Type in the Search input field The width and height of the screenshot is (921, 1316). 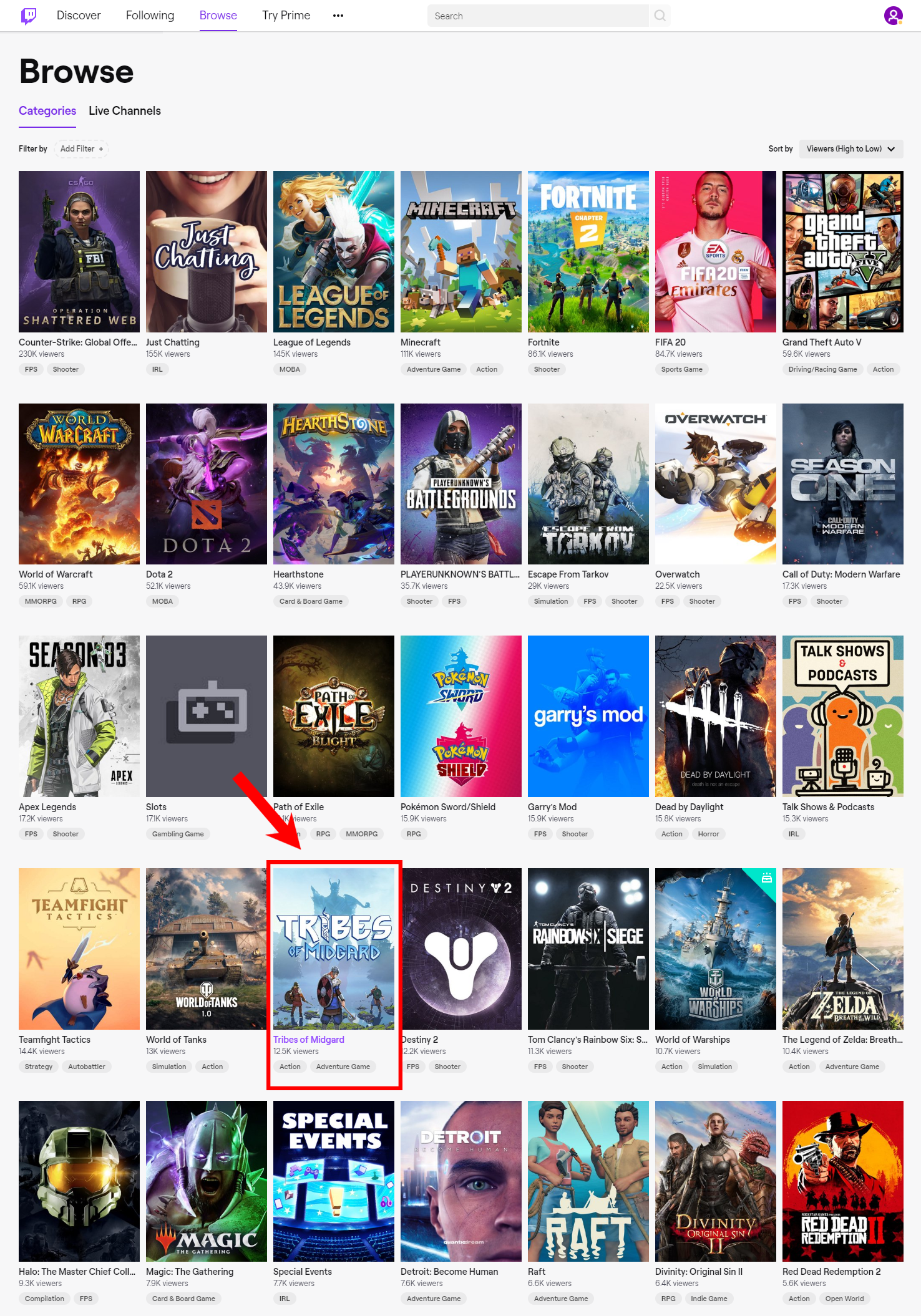(537, 16)
